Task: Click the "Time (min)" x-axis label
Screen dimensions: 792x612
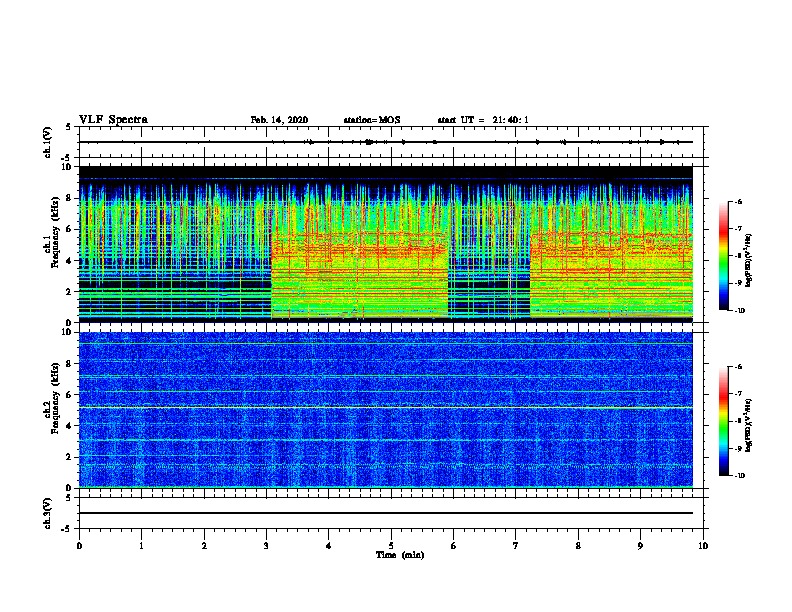Action: point(400,555)
